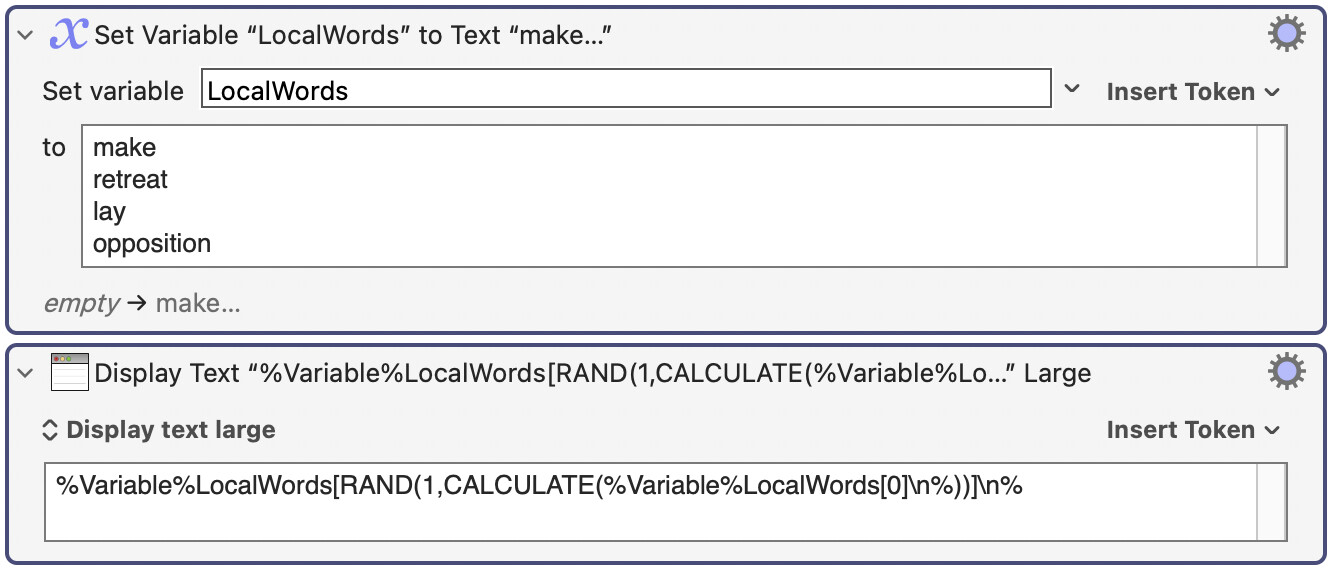Screen dimensions: 1332x574
Task: Place cursor on the 'opposition' line
Action: click(x=152, y=243)
